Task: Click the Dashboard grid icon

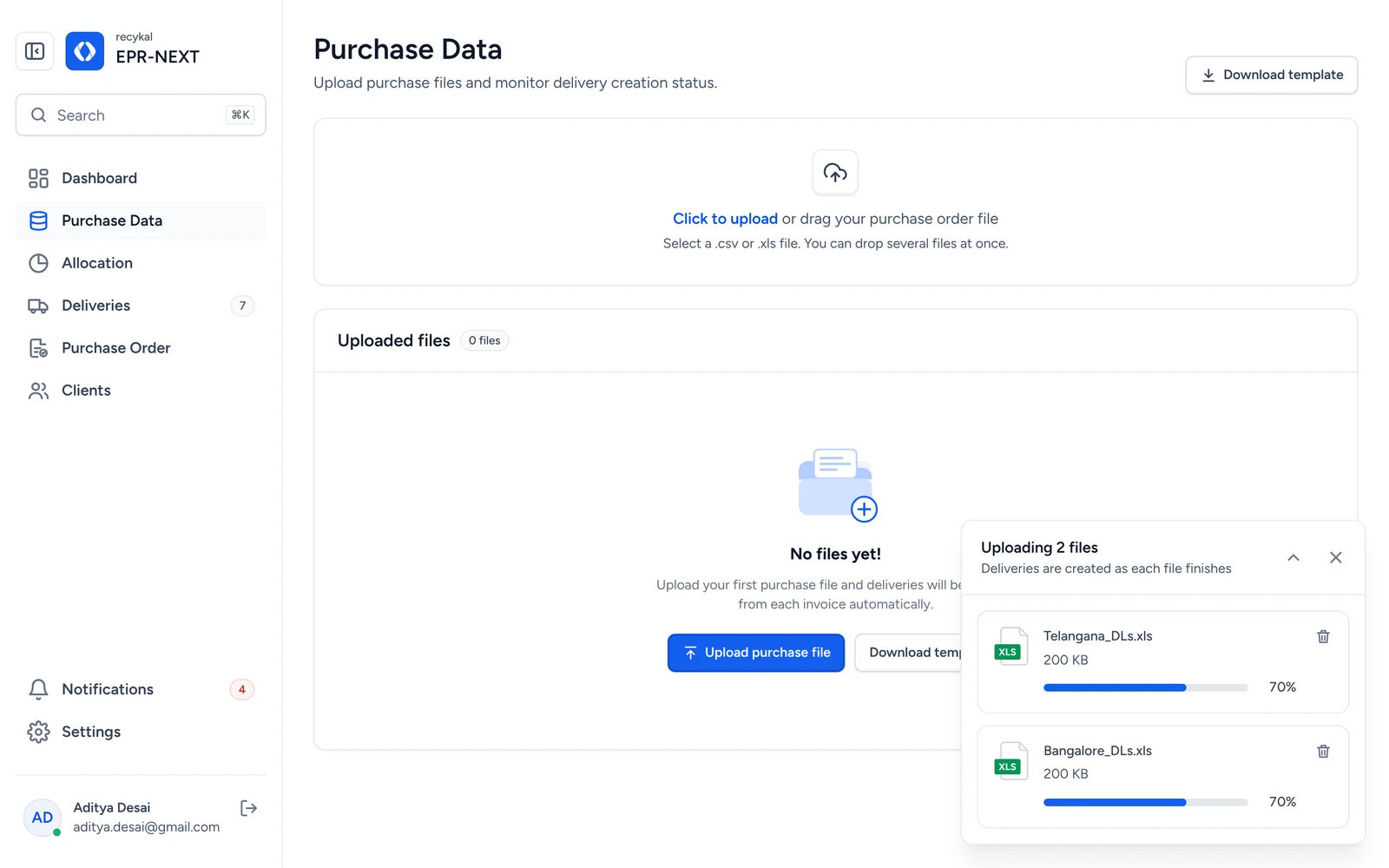Action: 38,178
